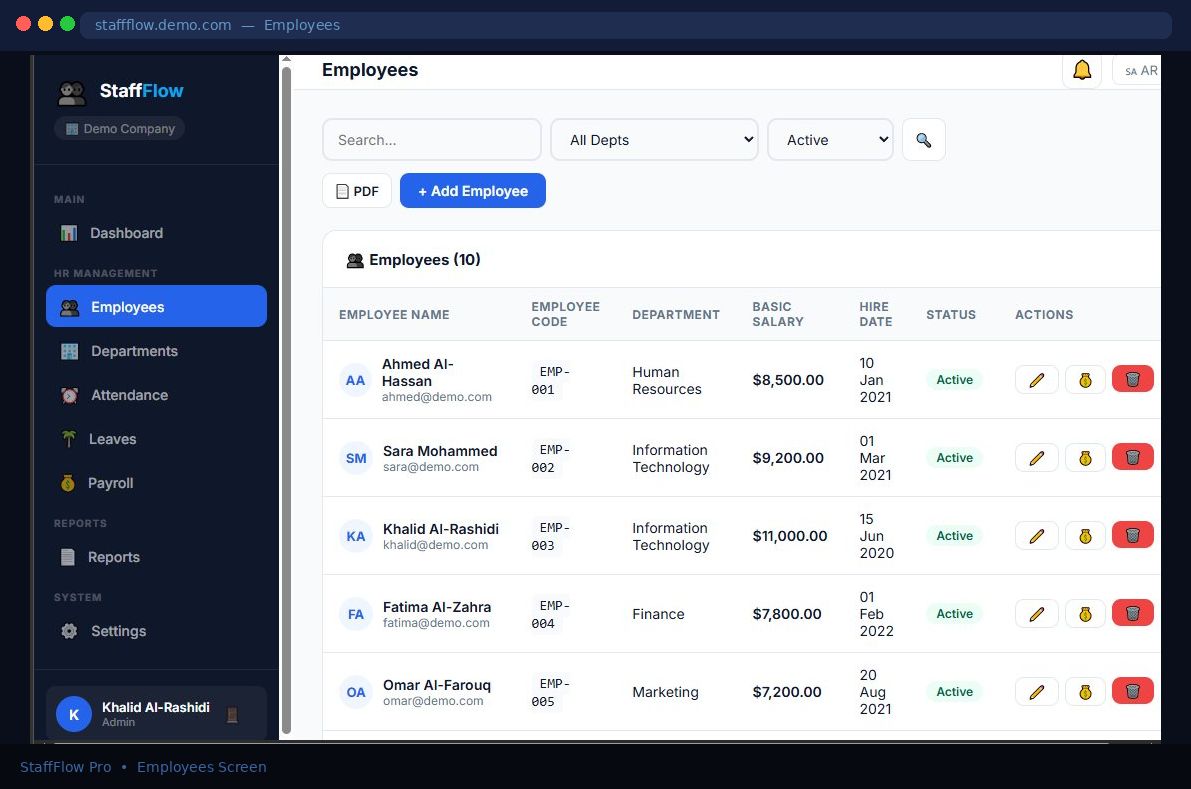Open salary money bag for Sara Mohammed

coord(1084,458)
